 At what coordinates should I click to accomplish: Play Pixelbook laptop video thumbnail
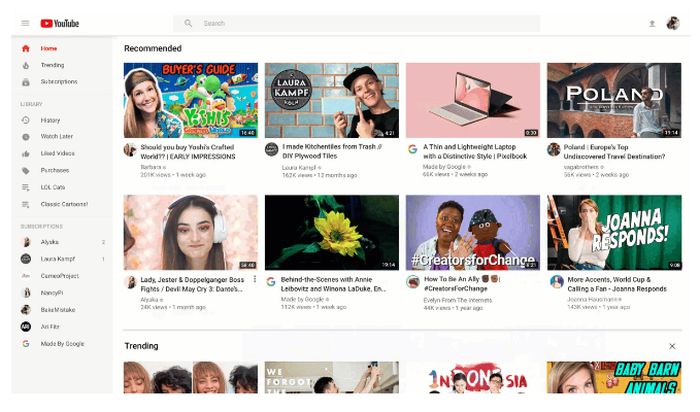tap(473, 100)
